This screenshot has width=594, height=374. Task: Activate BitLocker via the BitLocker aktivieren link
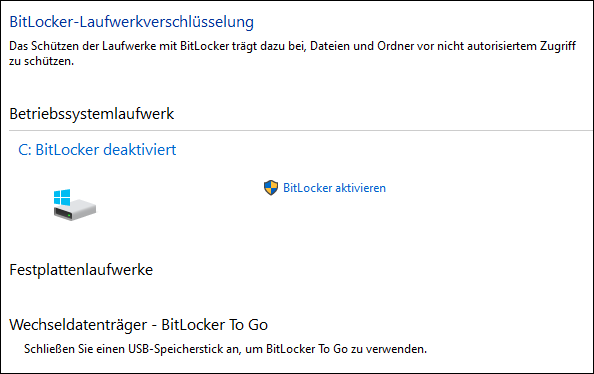(x=334, y=188)
